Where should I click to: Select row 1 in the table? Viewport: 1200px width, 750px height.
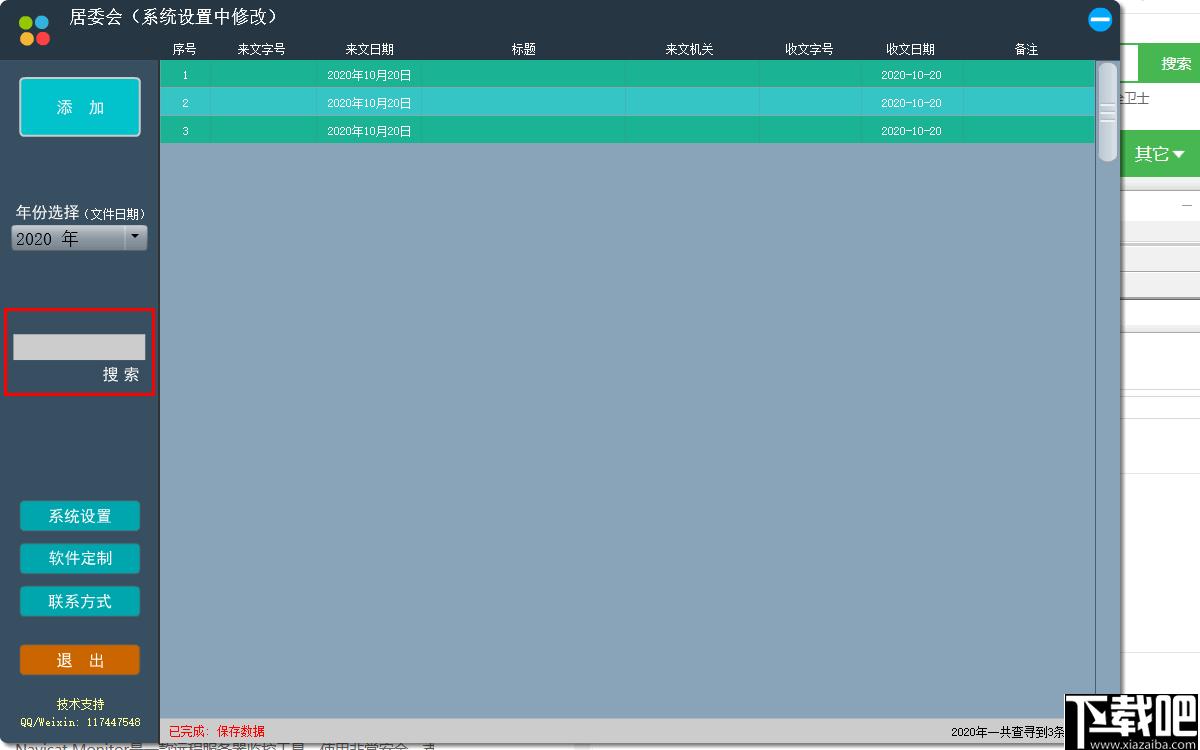(627, 75)
